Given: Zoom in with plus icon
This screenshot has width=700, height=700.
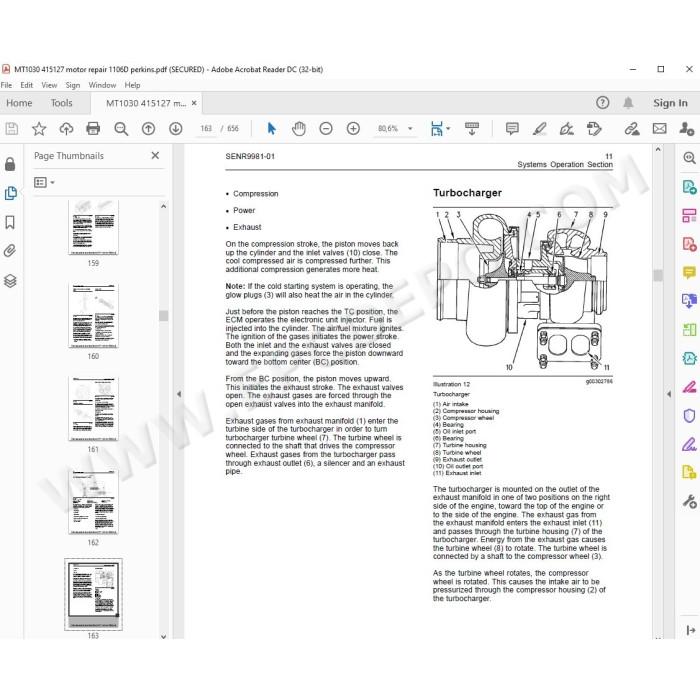Looking at the screenshot, I should point(353,129).
